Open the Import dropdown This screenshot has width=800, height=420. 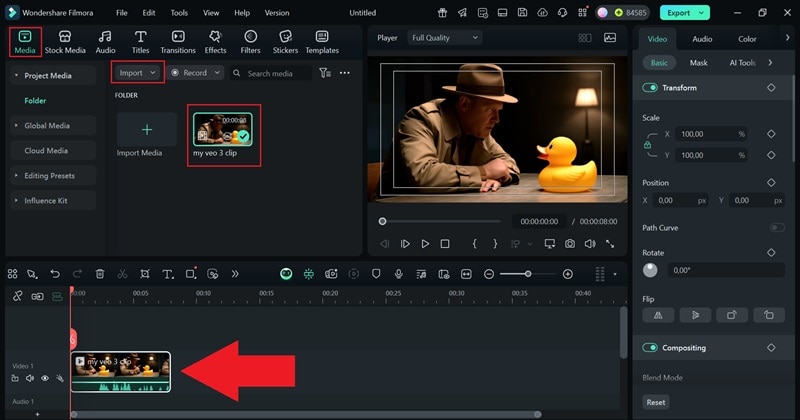(137, 73)
